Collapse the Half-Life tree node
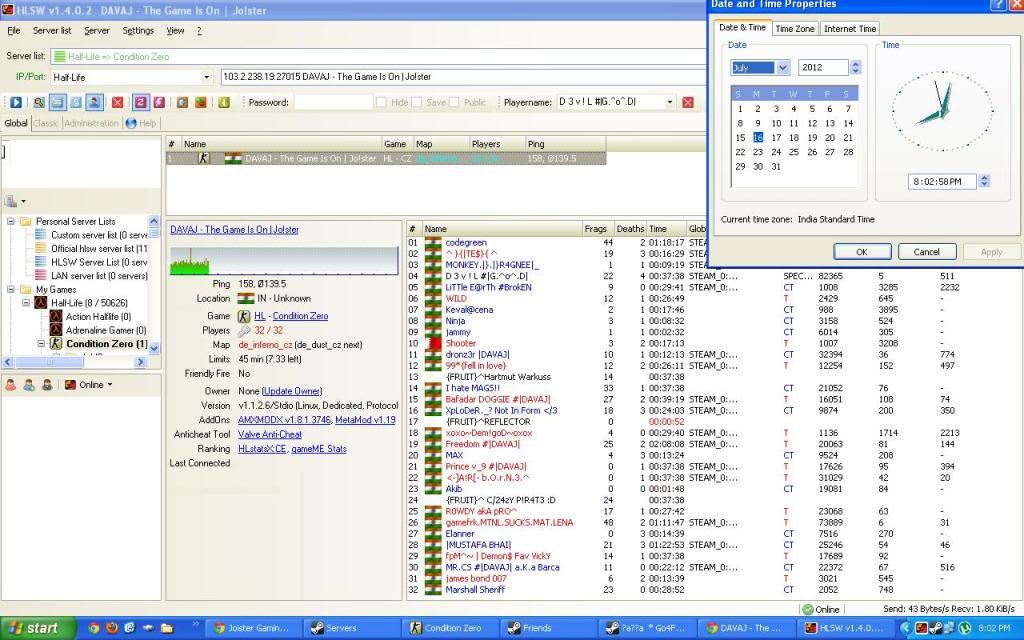The image size is (1024, 640). (x=26, y=303)
